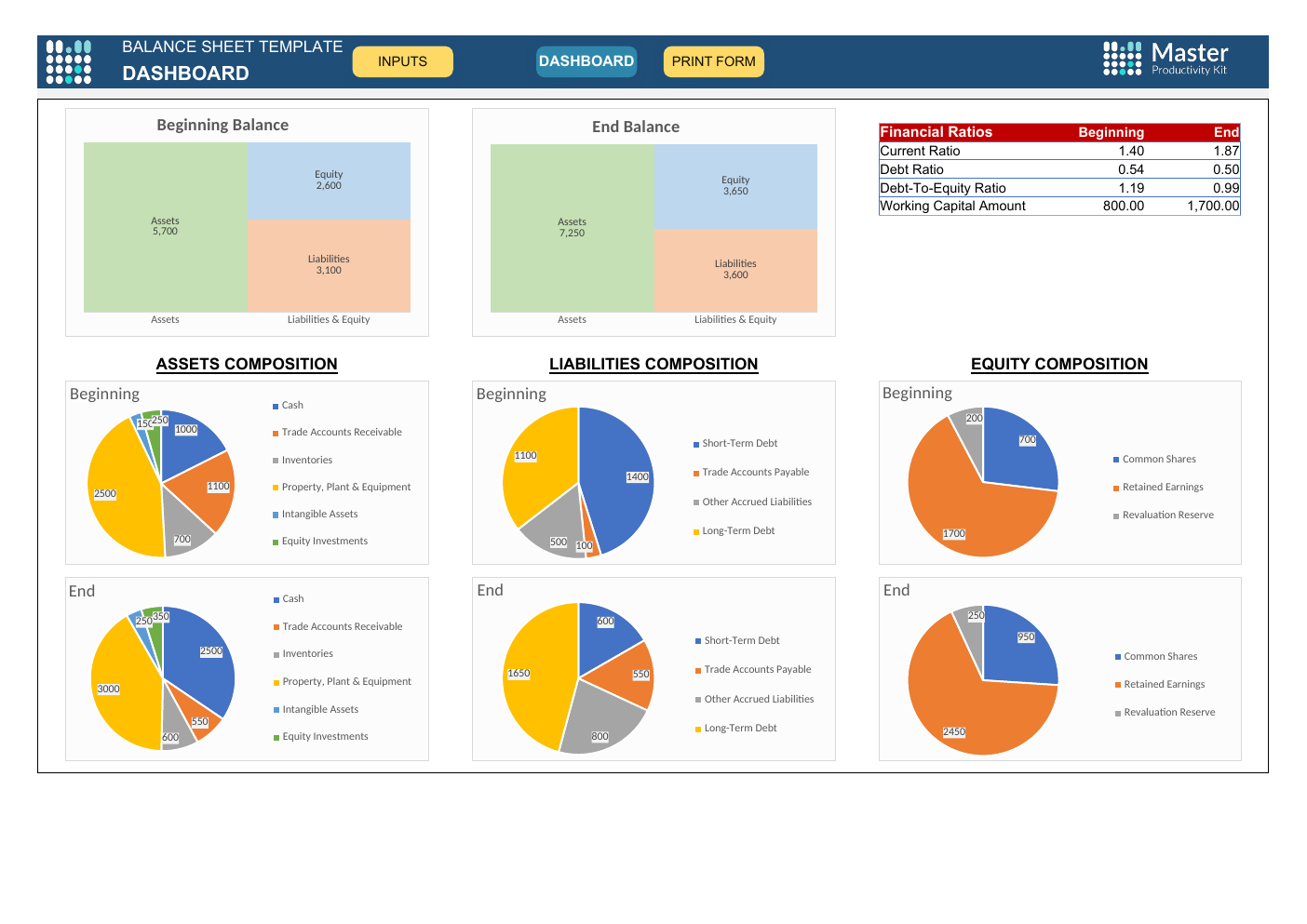Click the Current Ratio end value 1.87

pyautogui.click(x=1226, y=151)
